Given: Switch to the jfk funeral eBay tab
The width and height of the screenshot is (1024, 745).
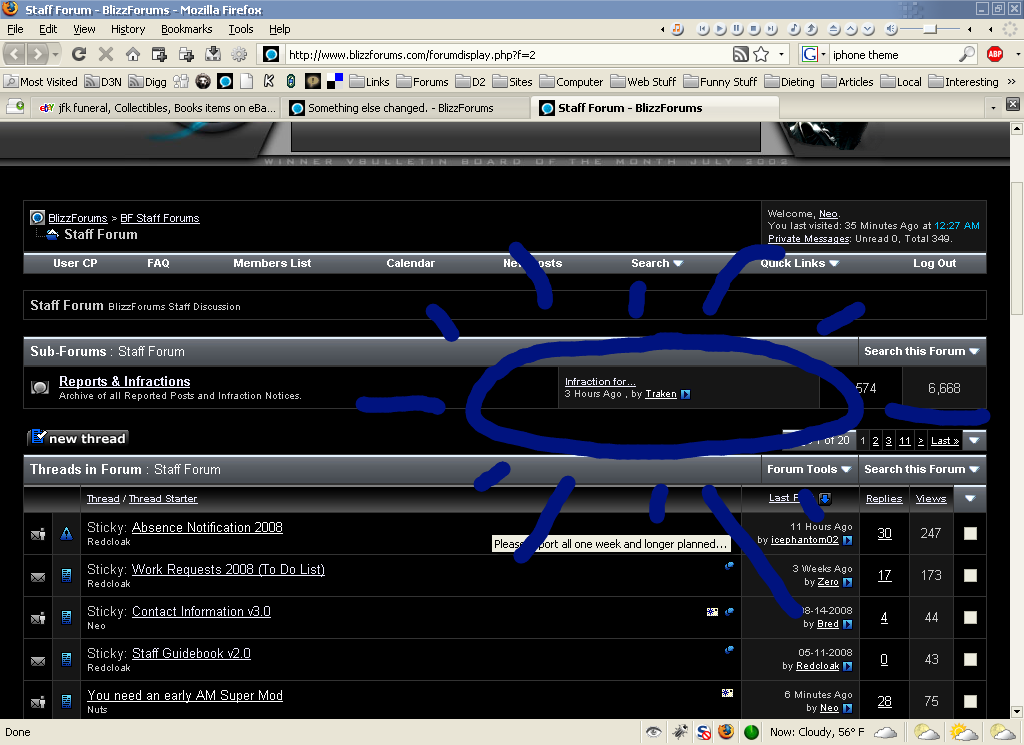Looking at the screenshot, I should pyautogui.click(x=156, y=108).
